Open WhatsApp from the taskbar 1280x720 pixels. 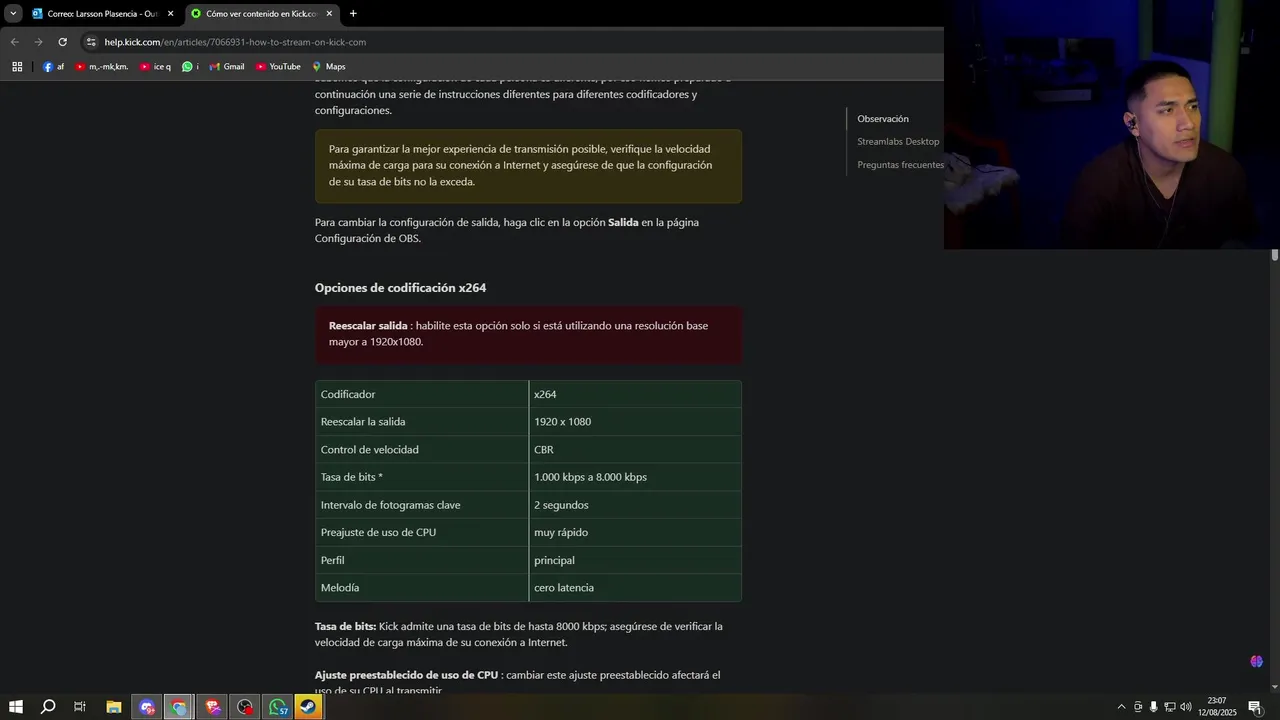(x=278, y=707)
